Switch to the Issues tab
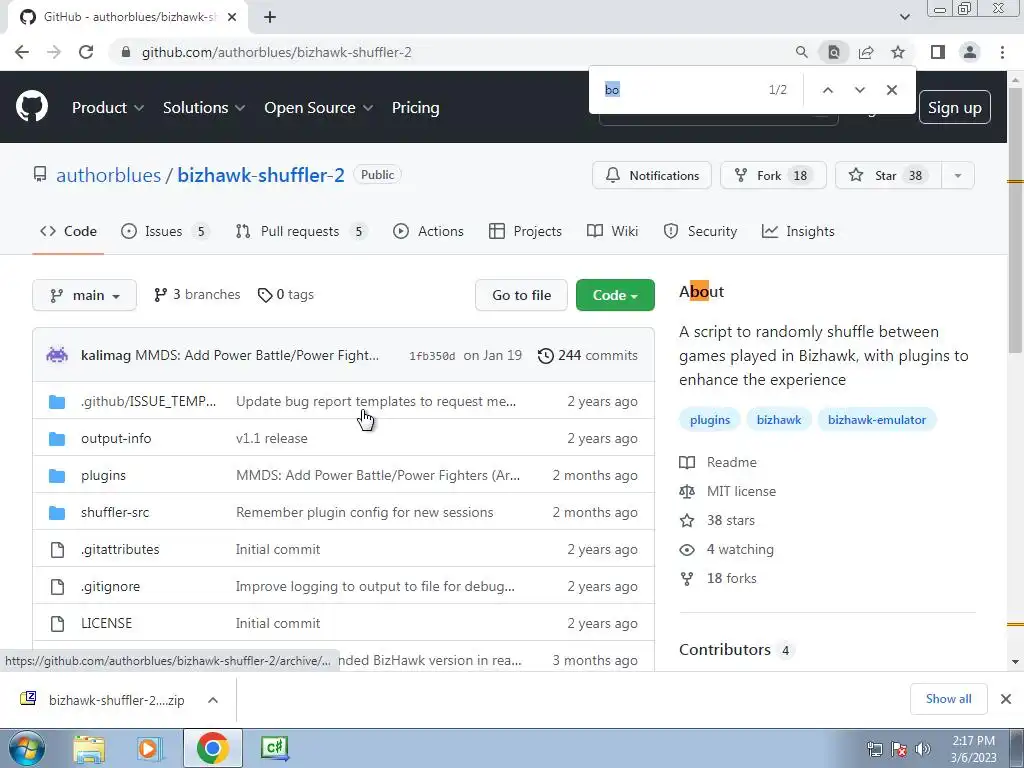 point(165,231)
